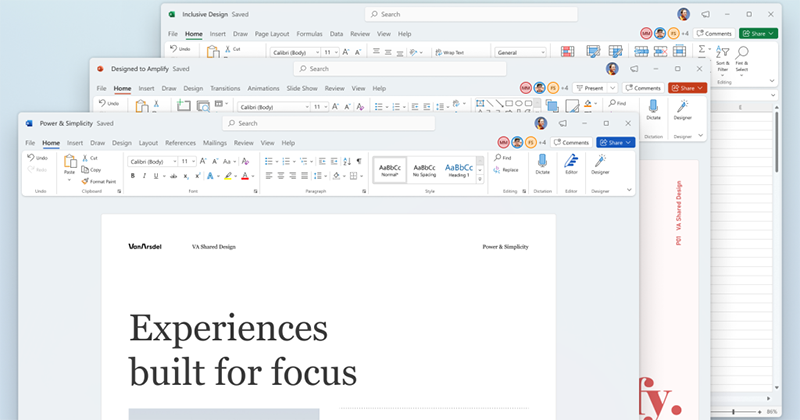Apply strikethrough in Word ribbon

coord(173,176)
